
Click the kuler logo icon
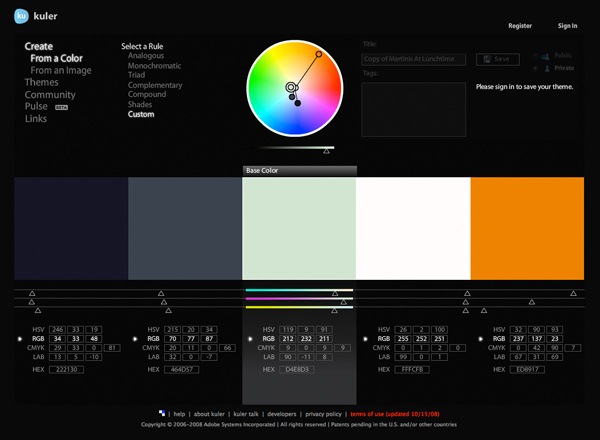pyautogui.click(x=21, y=16)
